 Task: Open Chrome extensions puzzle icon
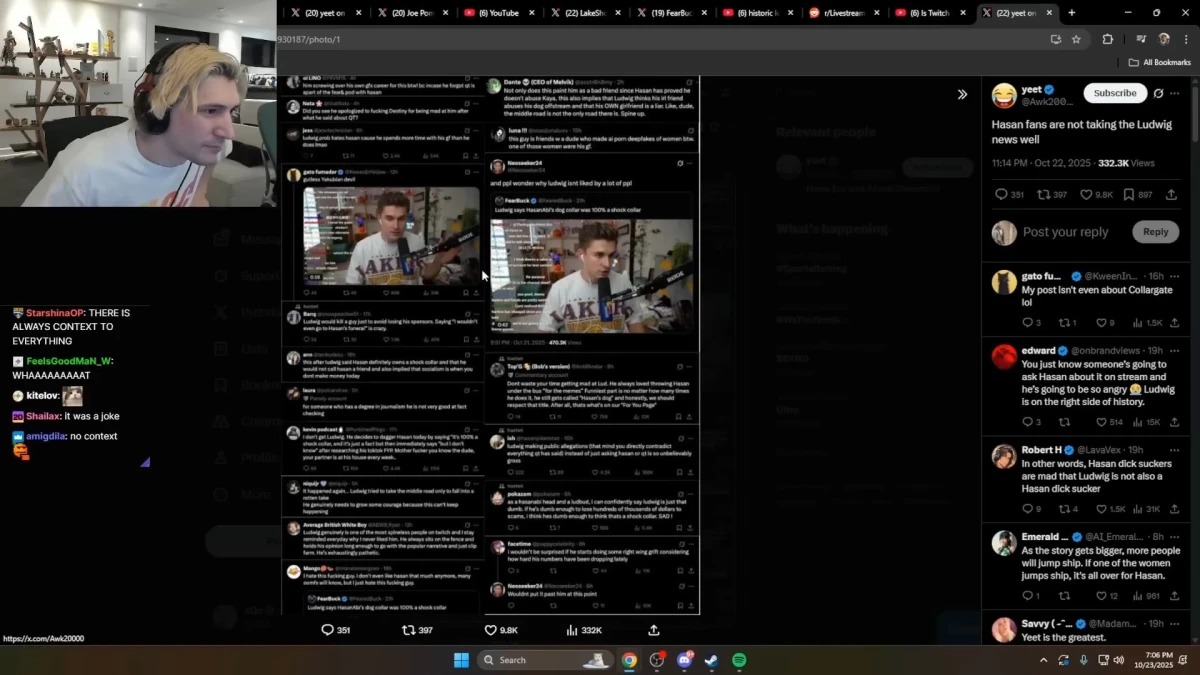[x=1107, y=39]
